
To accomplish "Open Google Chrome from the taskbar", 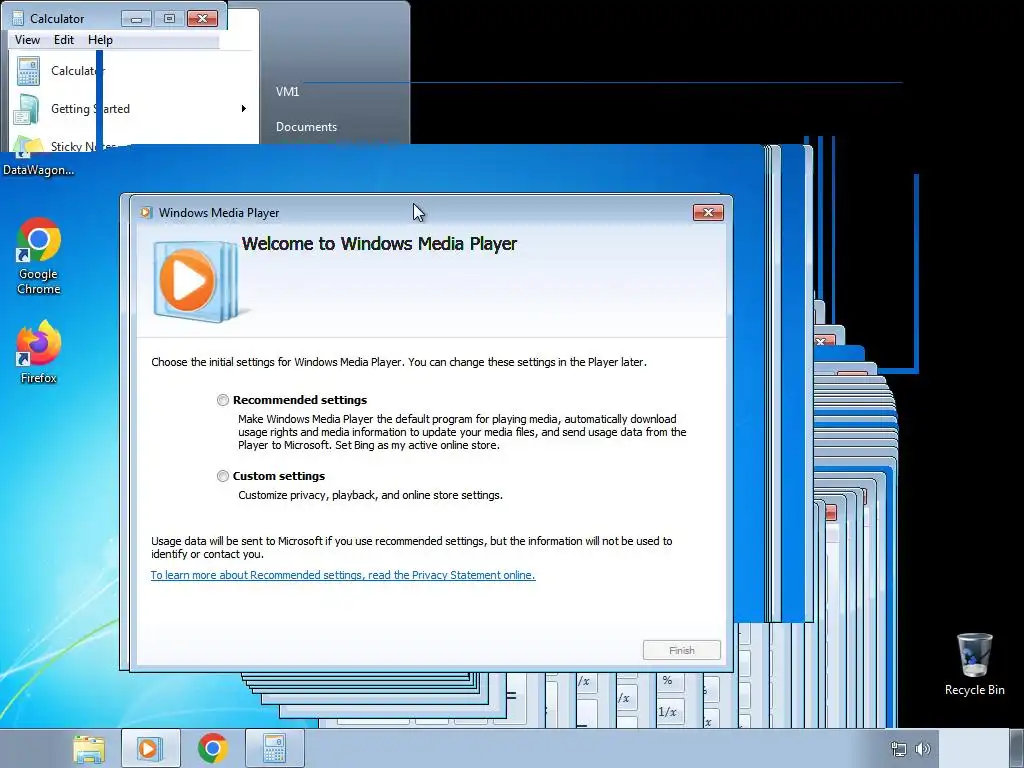I will (212, 748).
